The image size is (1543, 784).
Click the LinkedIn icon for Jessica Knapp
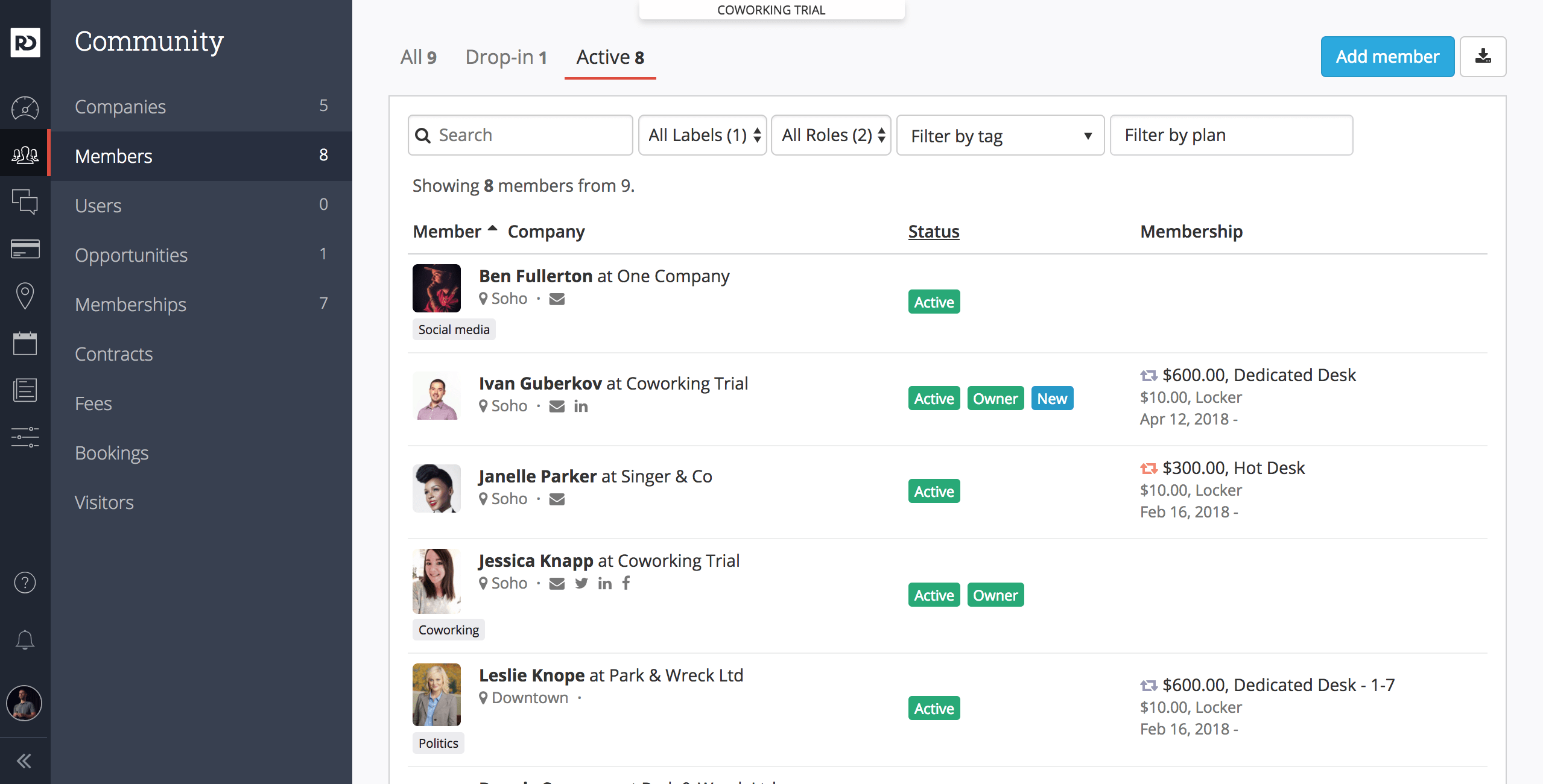(605, 583)
